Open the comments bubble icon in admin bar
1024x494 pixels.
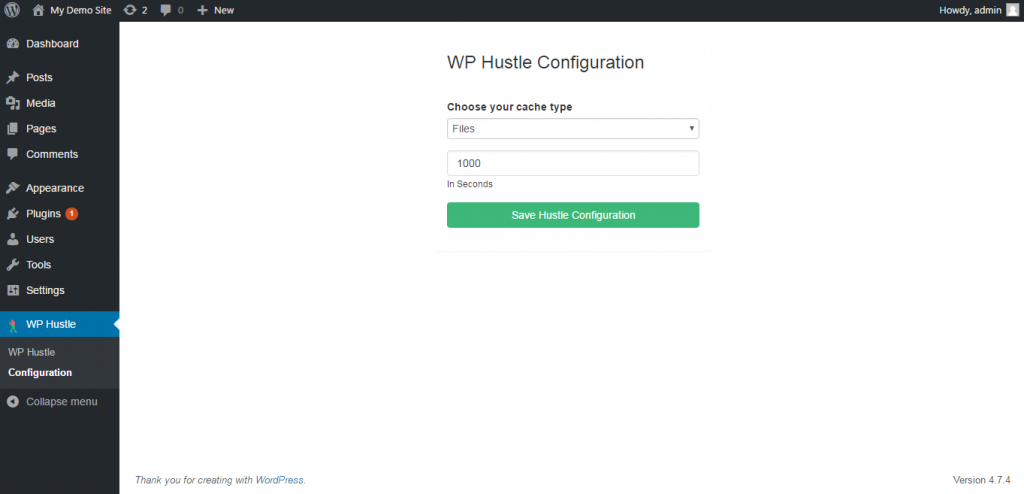[x=167, y=10]
